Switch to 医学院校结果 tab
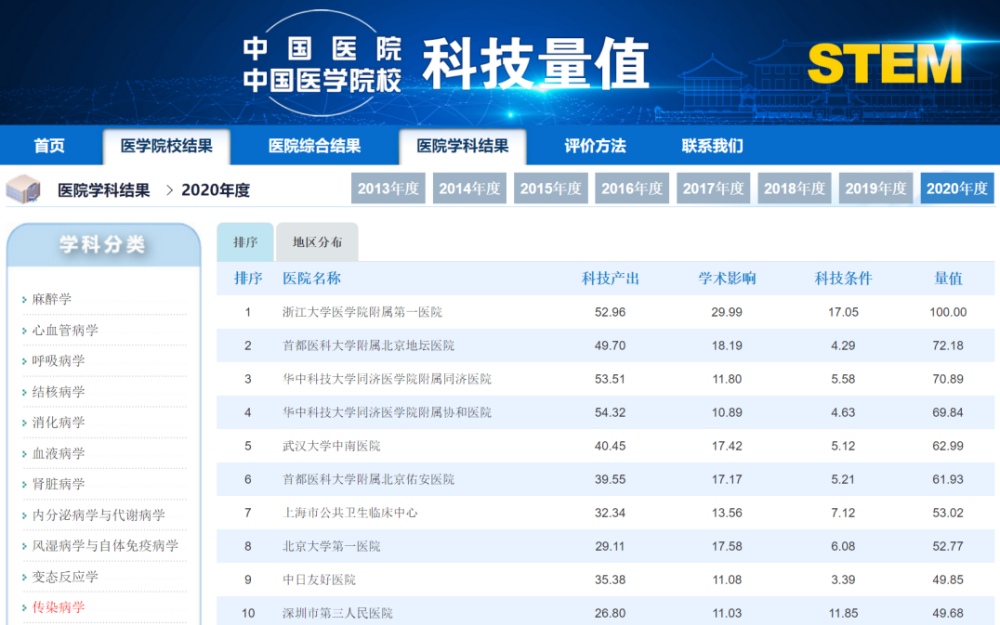 click(x=166, y=146)
